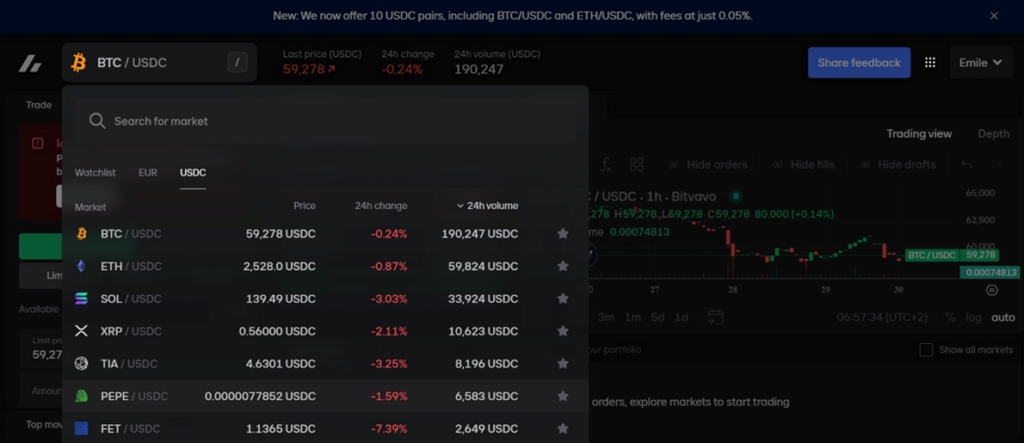Select the PEPE / USDC market row
The image size is (1024, 443).
click(325, 396)
